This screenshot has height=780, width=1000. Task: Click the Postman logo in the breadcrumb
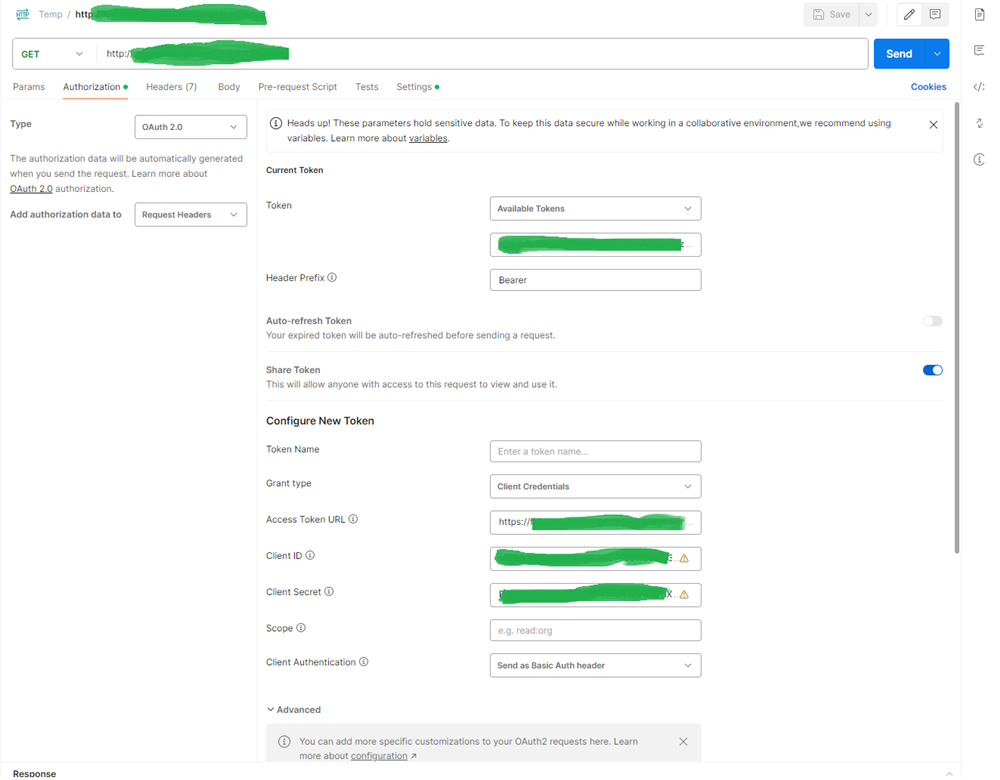(x=21, y=14)
